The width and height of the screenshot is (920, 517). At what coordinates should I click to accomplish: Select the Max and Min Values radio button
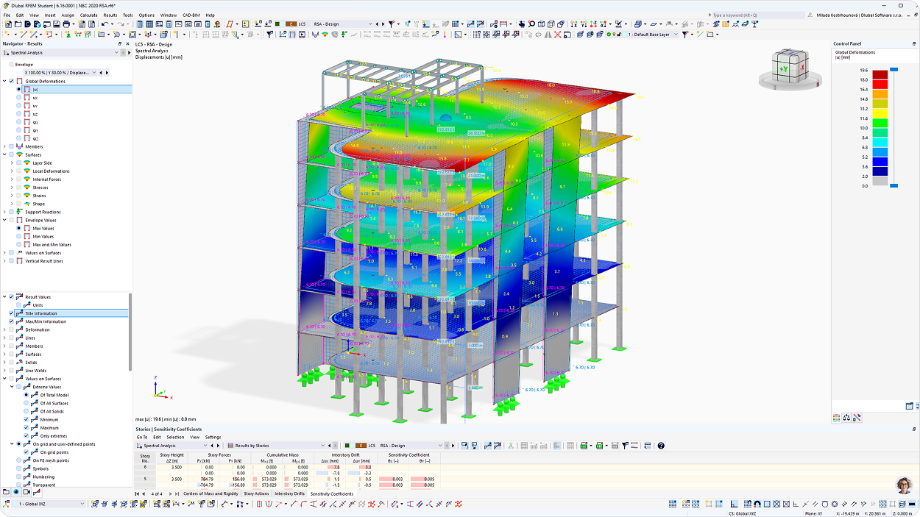(19, 245)
